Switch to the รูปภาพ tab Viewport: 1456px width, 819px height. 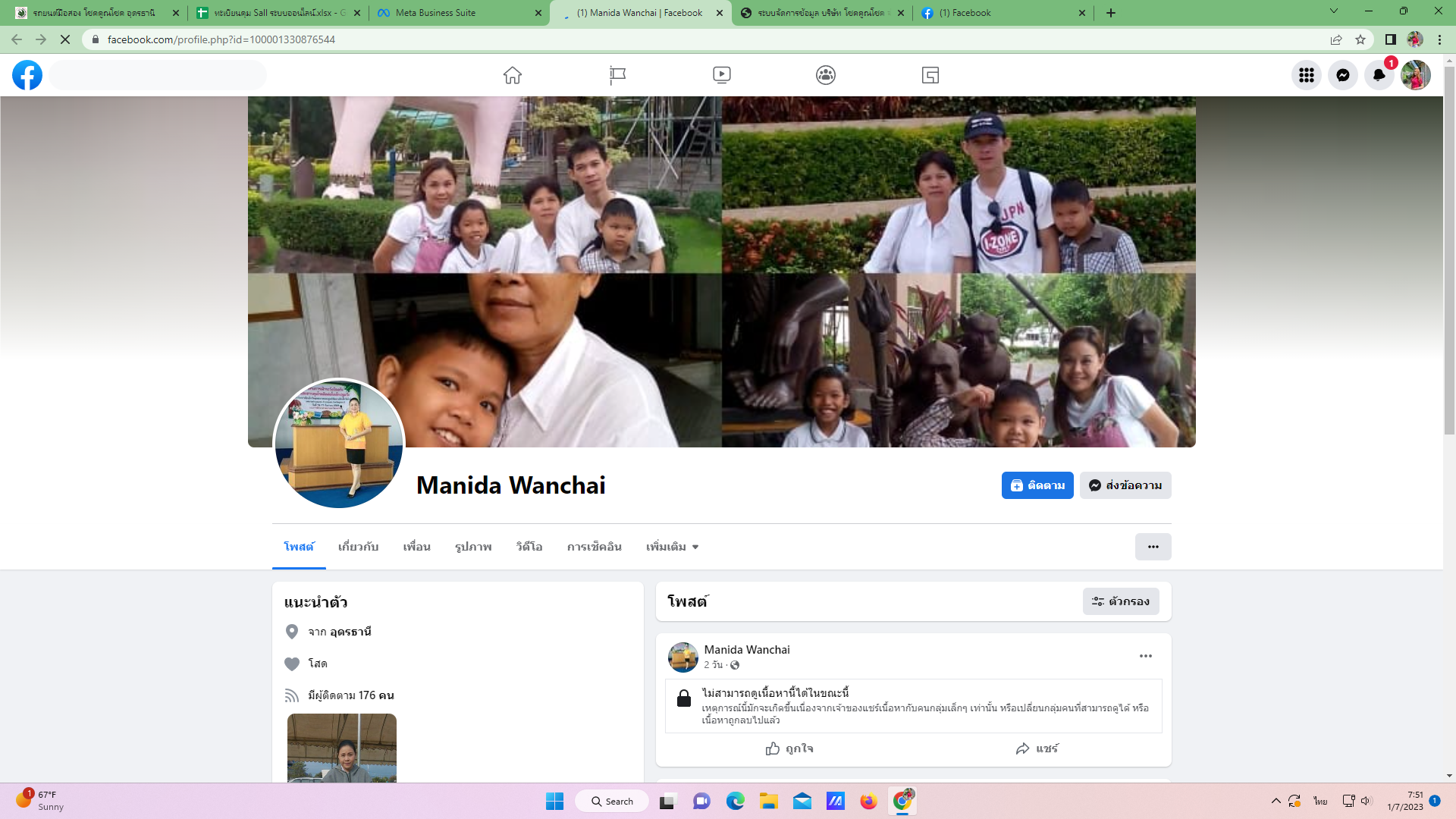473,547
